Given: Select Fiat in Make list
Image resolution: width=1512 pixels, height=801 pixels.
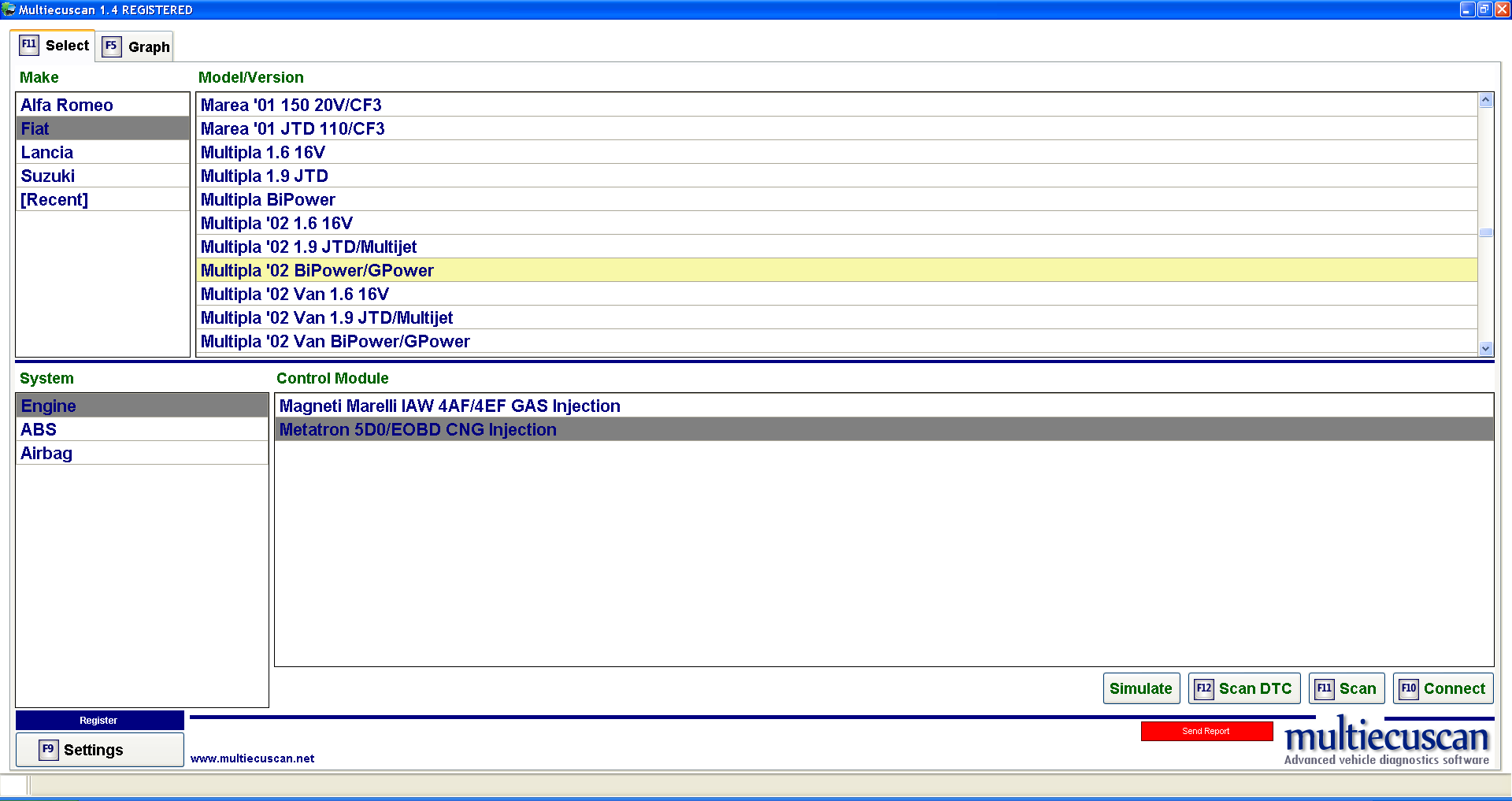Looking at the screenshot, I should (x=102, y=128).
